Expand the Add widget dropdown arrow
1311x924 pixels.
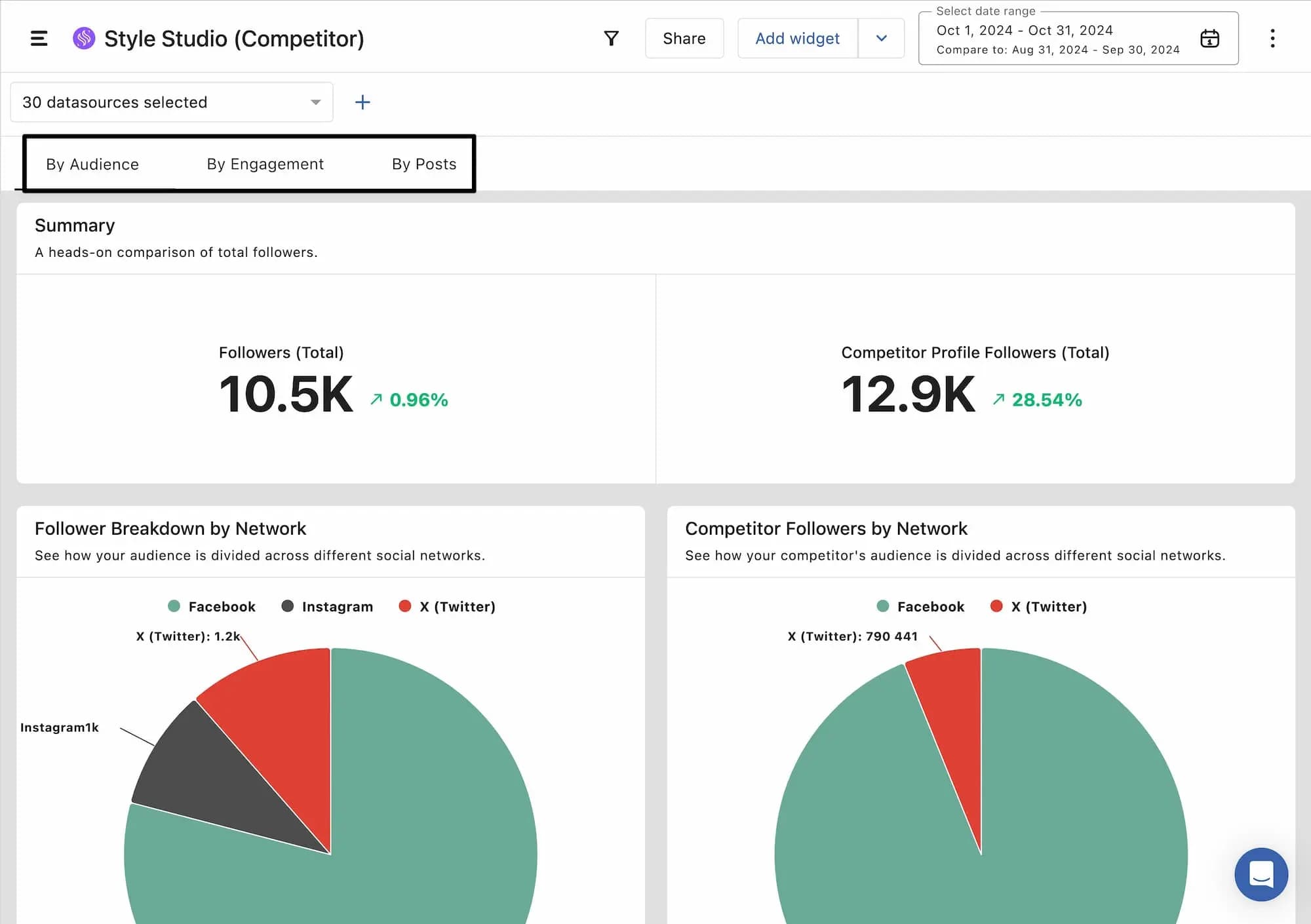coord(882,39)
